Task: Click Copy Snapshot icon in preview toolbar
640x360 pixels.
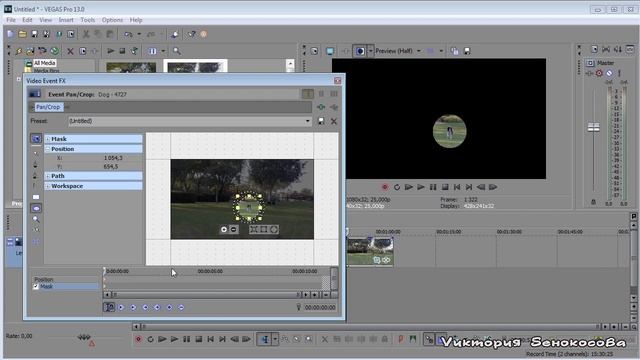Action: point(455,51)
